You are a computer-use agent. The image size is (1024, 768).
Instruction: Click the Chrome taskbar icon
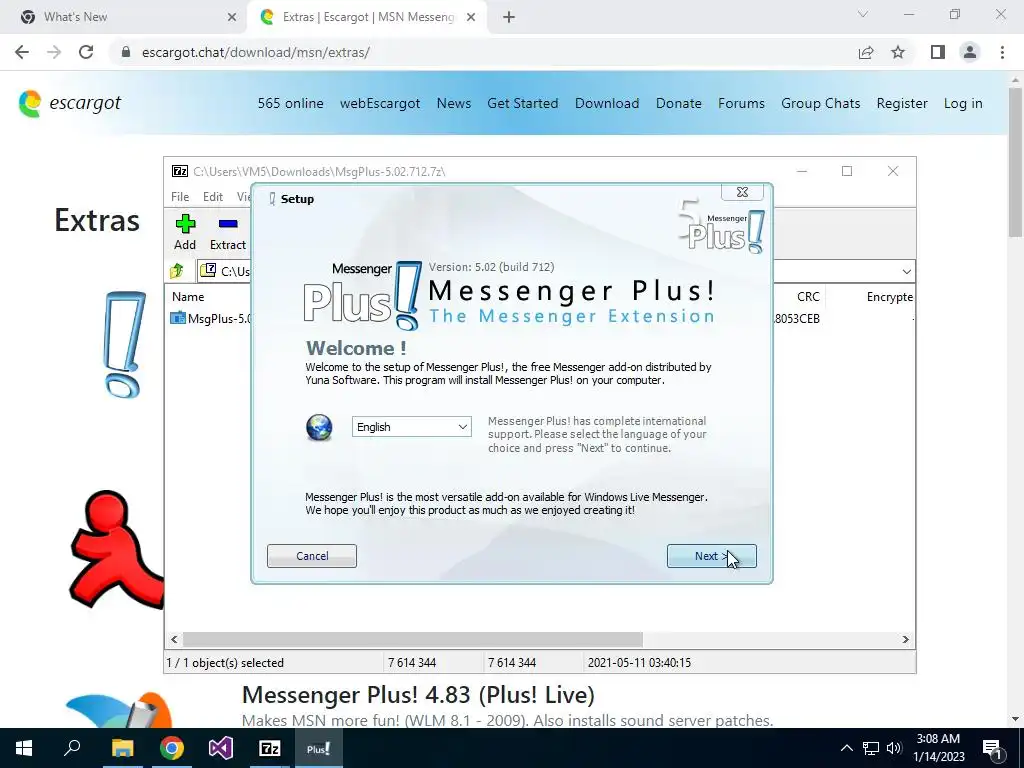coord(171,748)
